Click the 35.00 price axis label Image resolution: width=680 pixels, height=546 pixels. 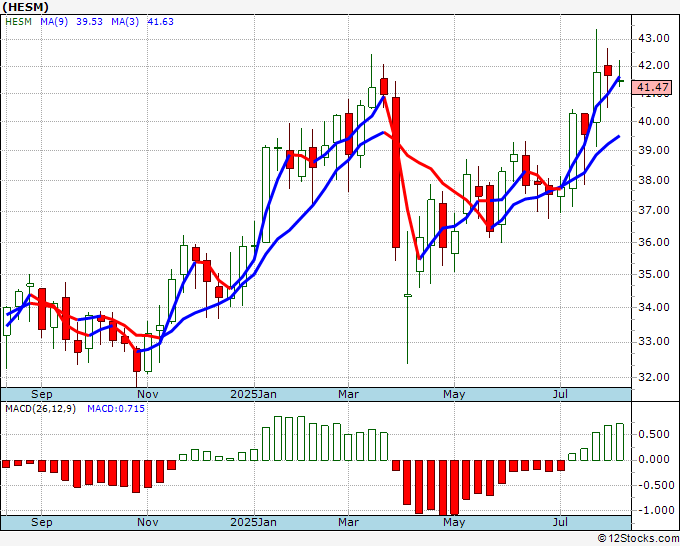654,274
